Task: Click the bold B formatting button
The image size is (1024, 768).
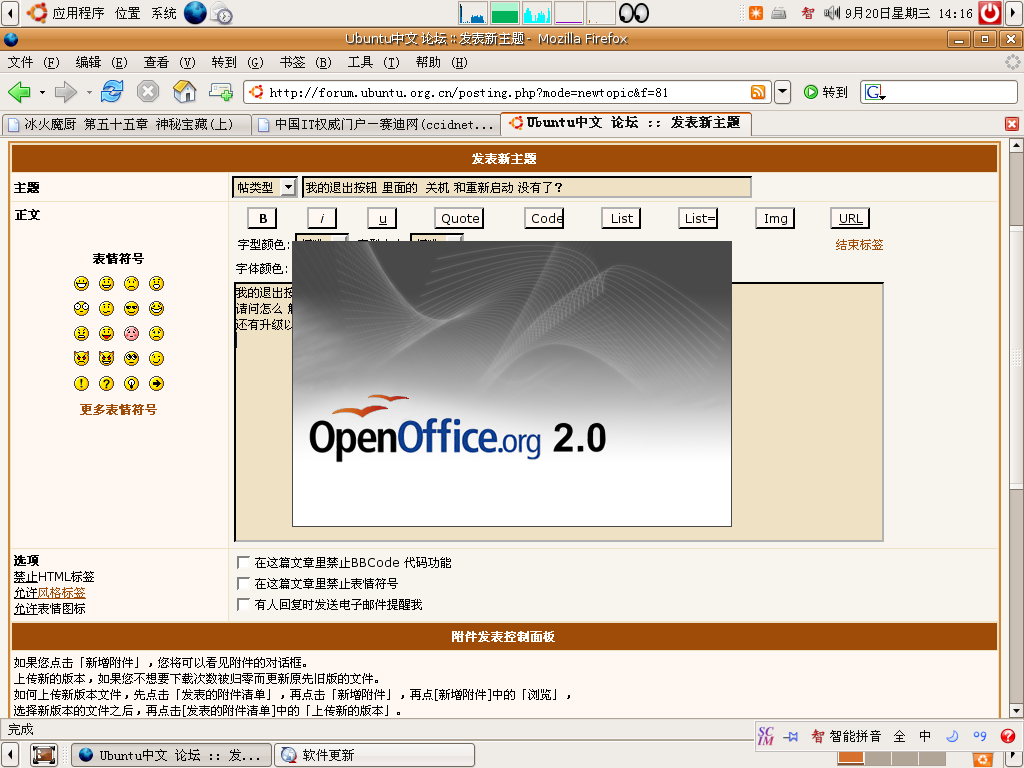Action: tap(263, 218)
